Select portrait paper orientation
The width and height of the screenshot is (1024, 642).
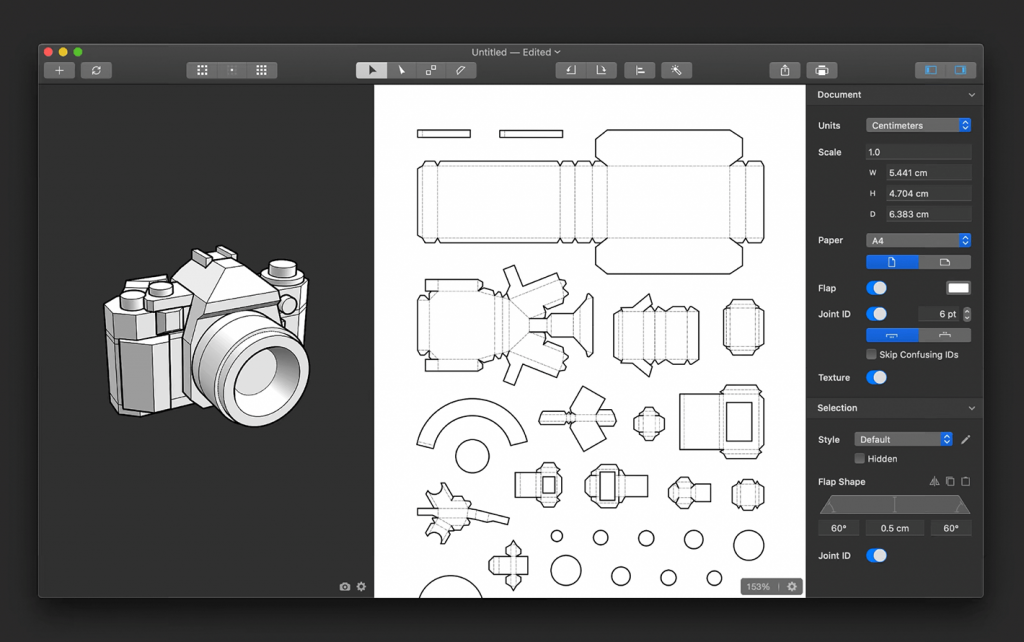coord(892,262)
